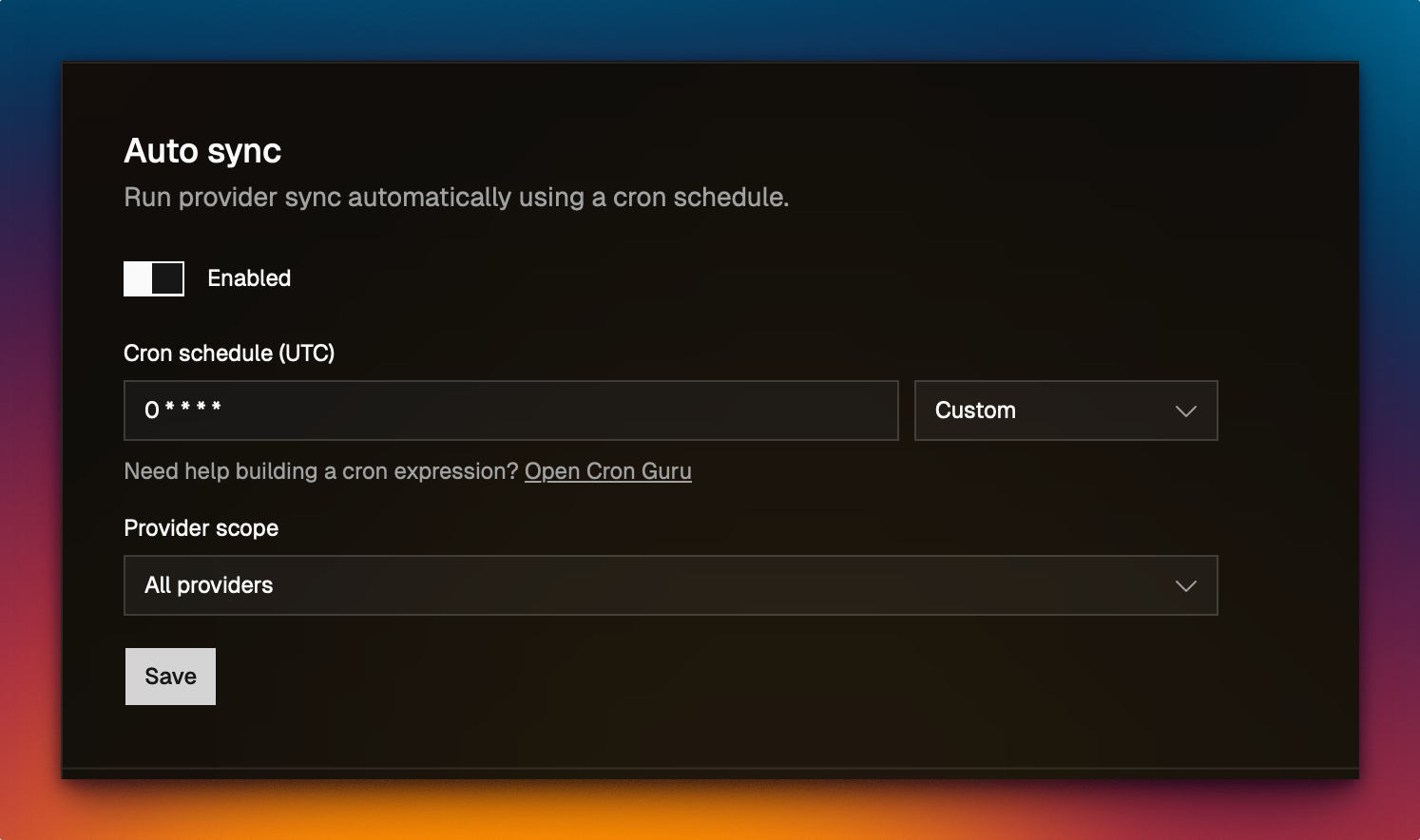
Task: Toggle the Auto sync Enabled switch
Action: click(154, 278)
